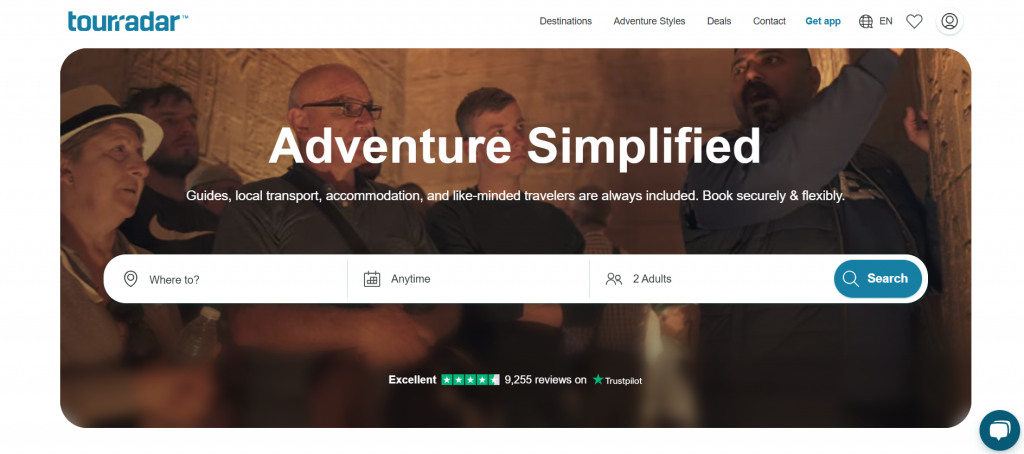Screen dimensions: 1024x454
Task: Click the calendar icon in search bar
Action: point(372,279)
